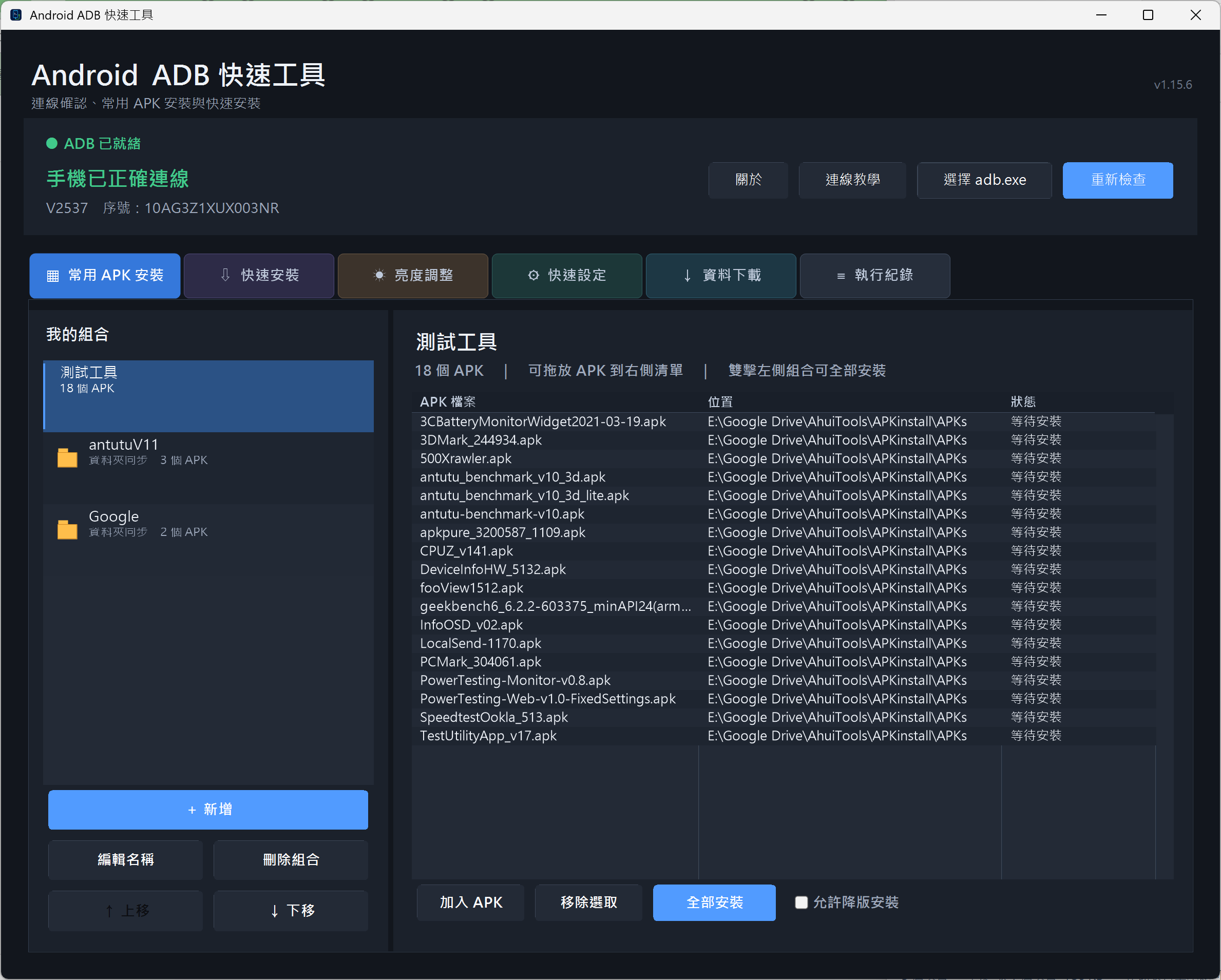
Task: Select SpeedtestOokla_513.apk row
Action: (784, 717)
